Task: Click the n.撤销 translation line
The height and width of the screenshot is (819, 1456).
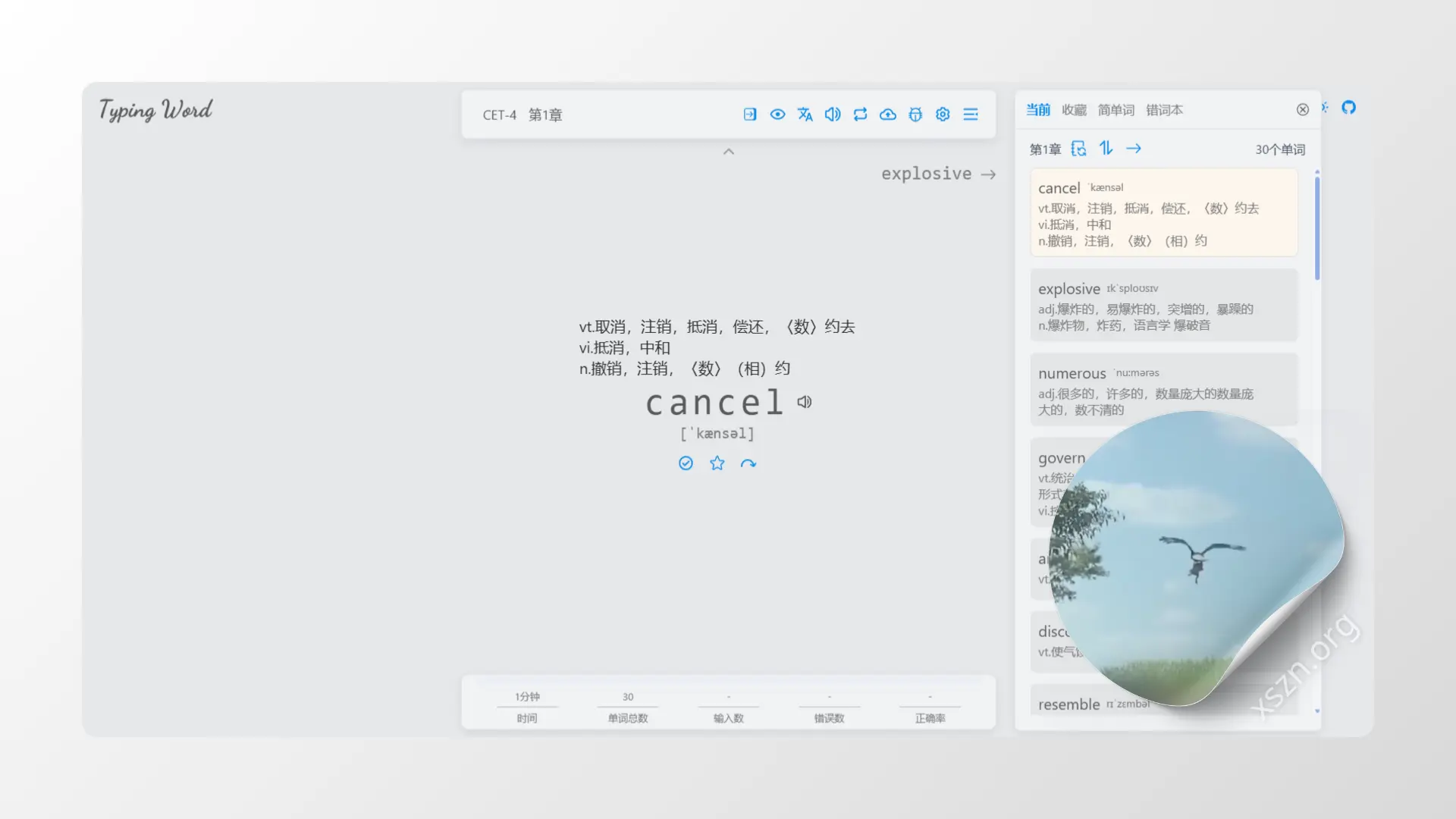Action: point(685,369)
